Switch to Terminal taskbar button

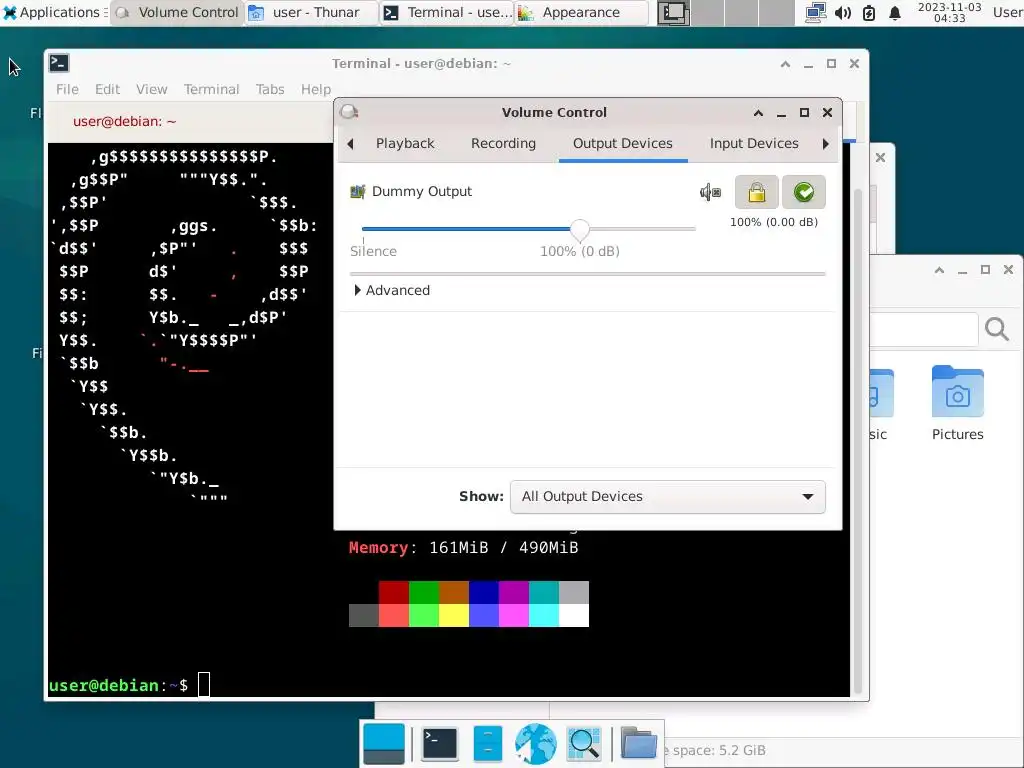pos(447,12)
